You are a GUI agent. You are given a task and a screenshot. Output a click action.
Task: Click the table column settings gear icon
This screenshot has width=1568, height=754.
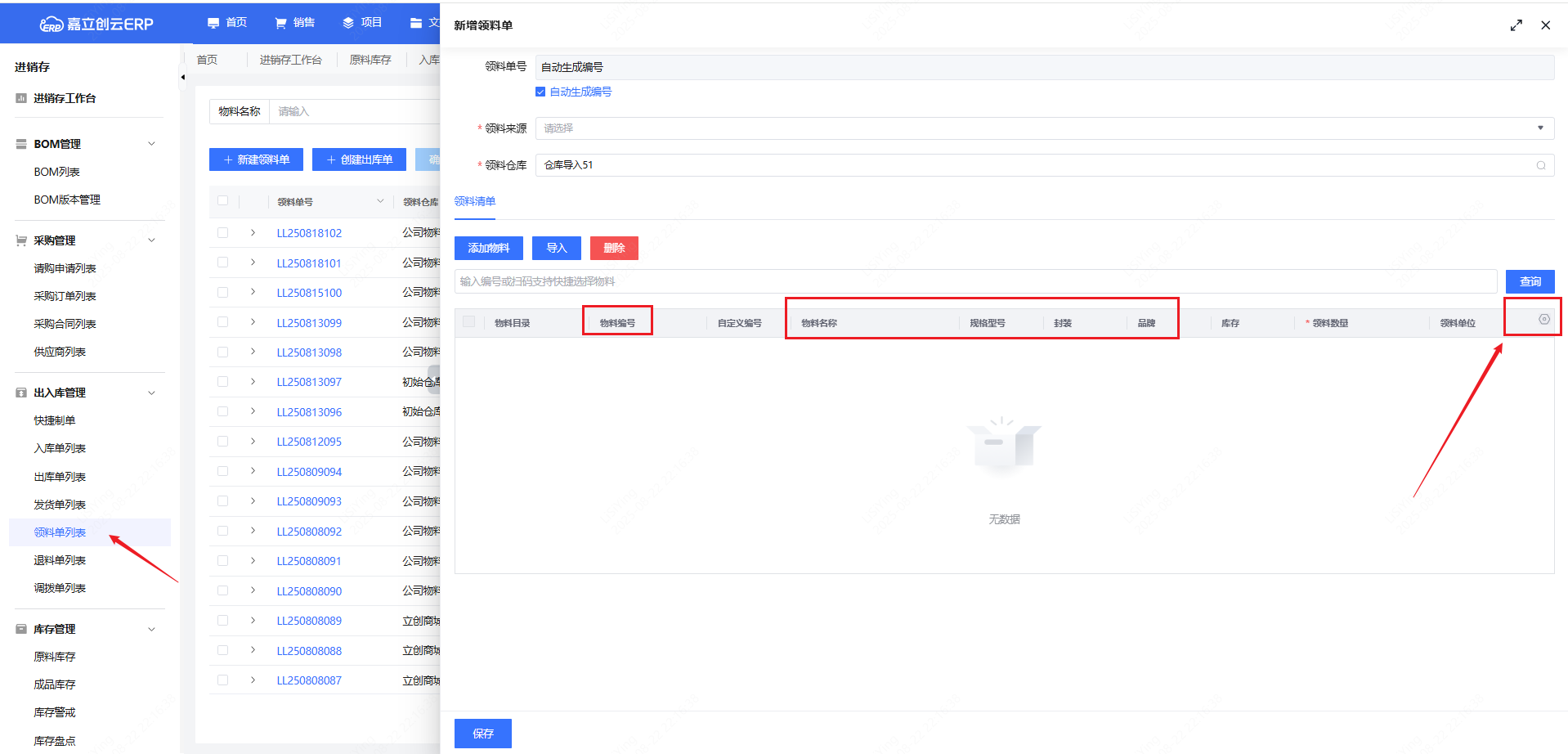[1543, 320]
